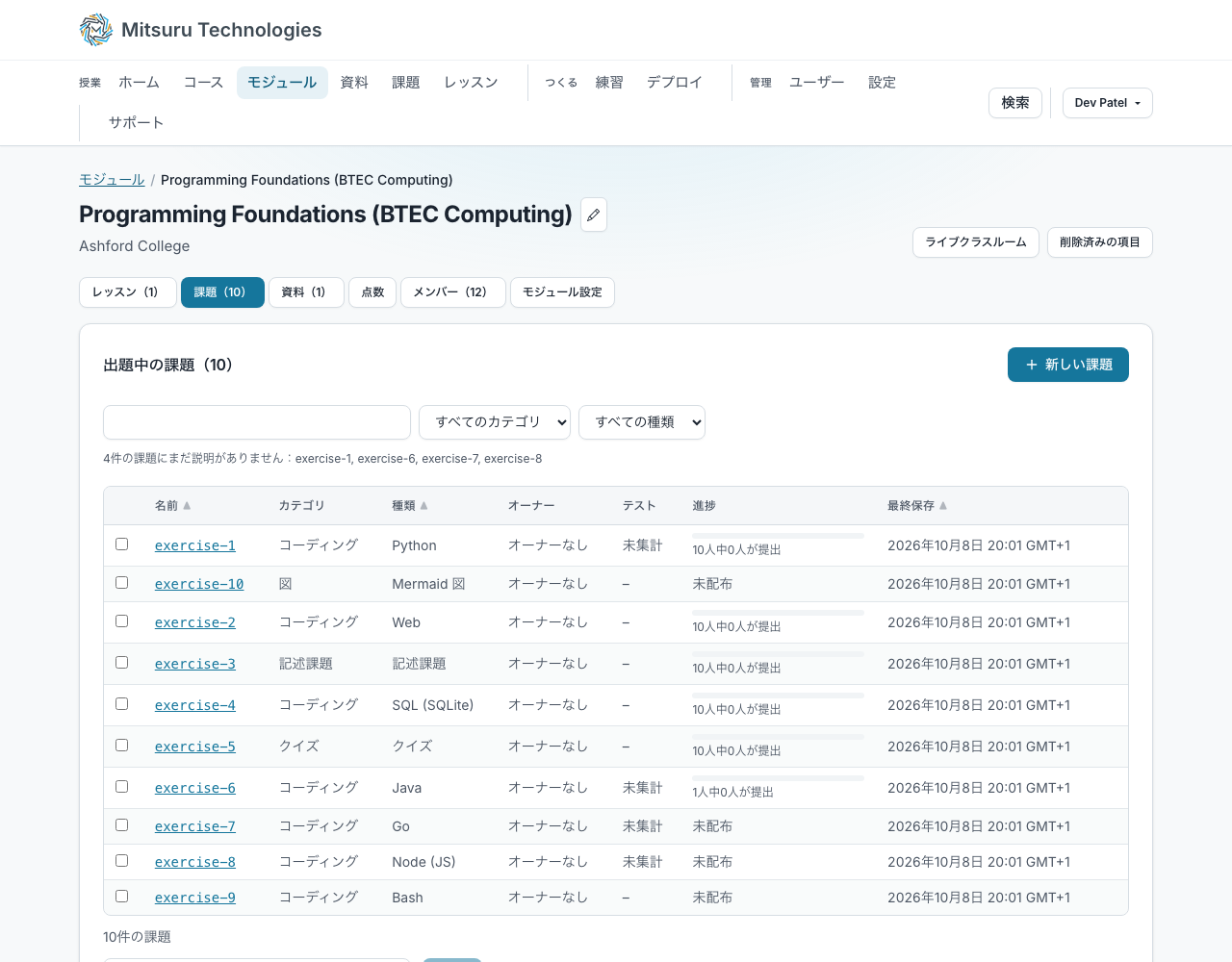Open 削除済みの項目
1232x962 pixels.
coord(1100,242)
